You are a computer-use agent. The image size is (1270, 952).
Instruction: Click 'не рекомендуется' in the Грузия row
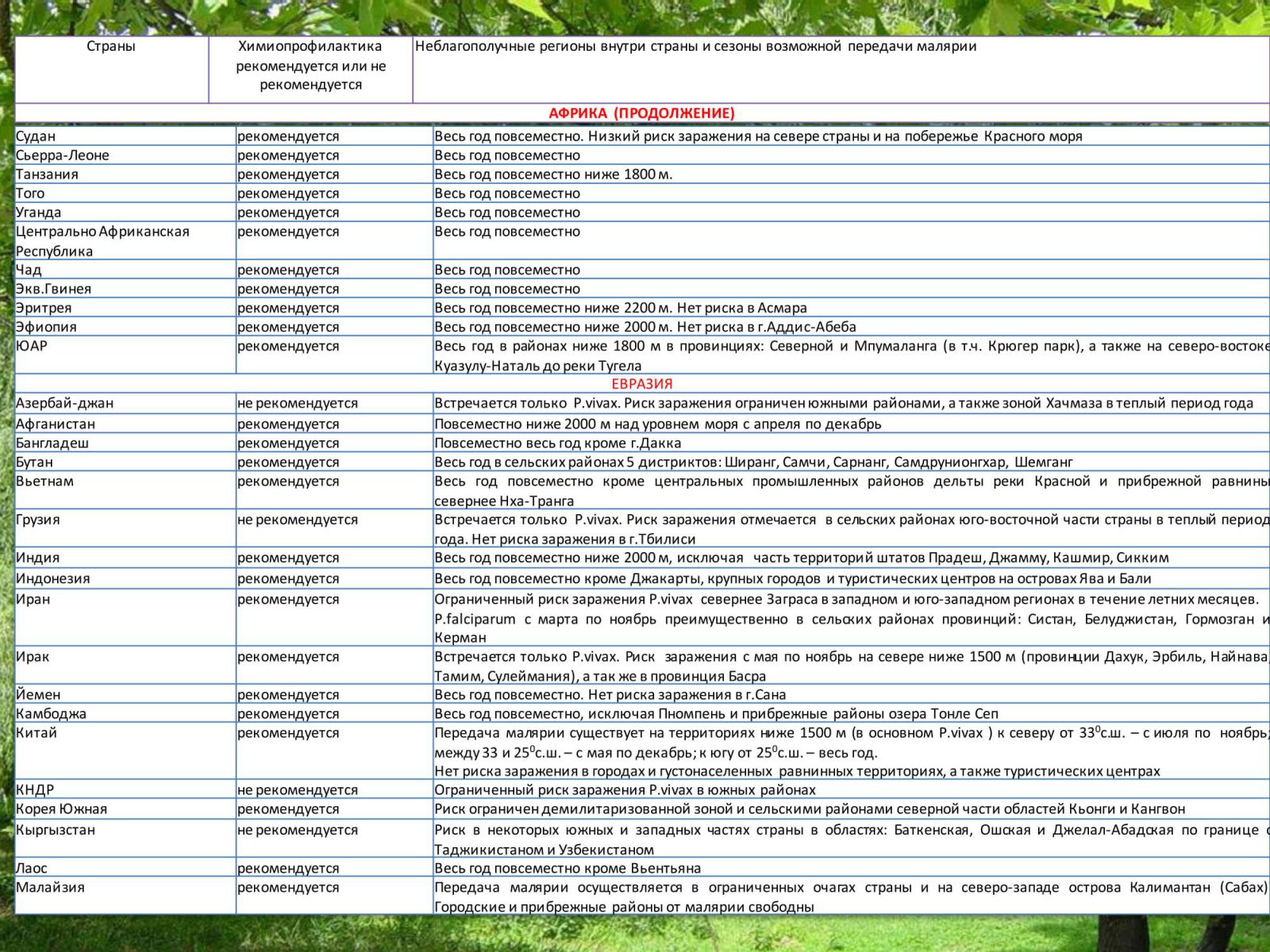[x=298, y=520]
